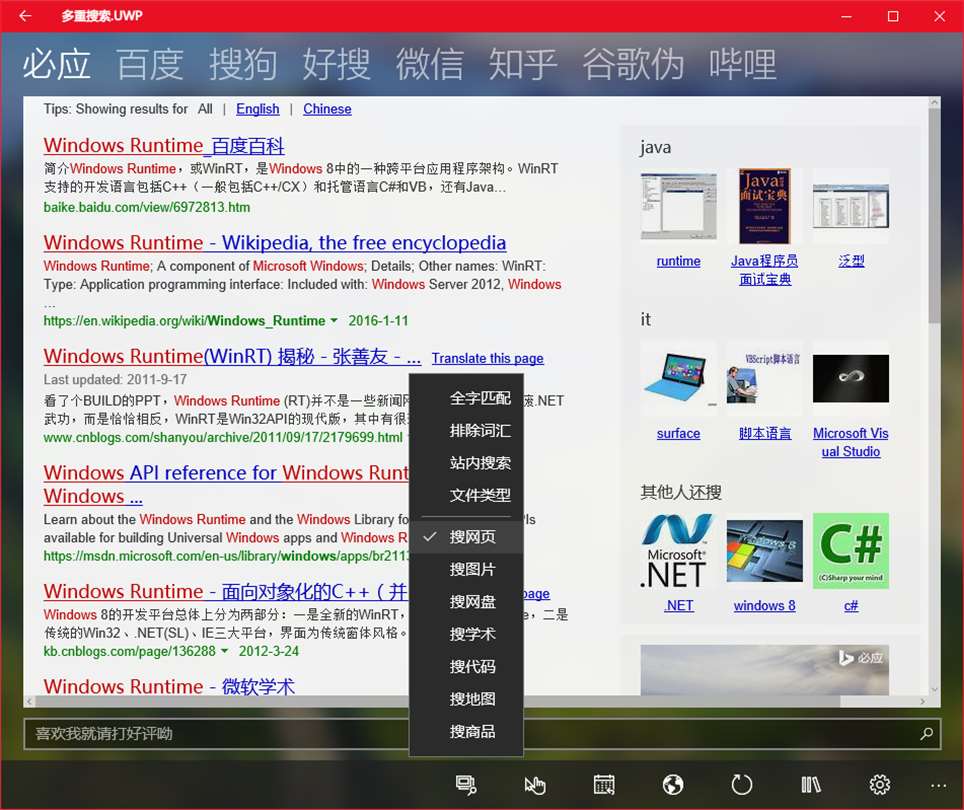Click Translate this page link
Viewport: 964px width, 810px height.
(x=488, y=358)
